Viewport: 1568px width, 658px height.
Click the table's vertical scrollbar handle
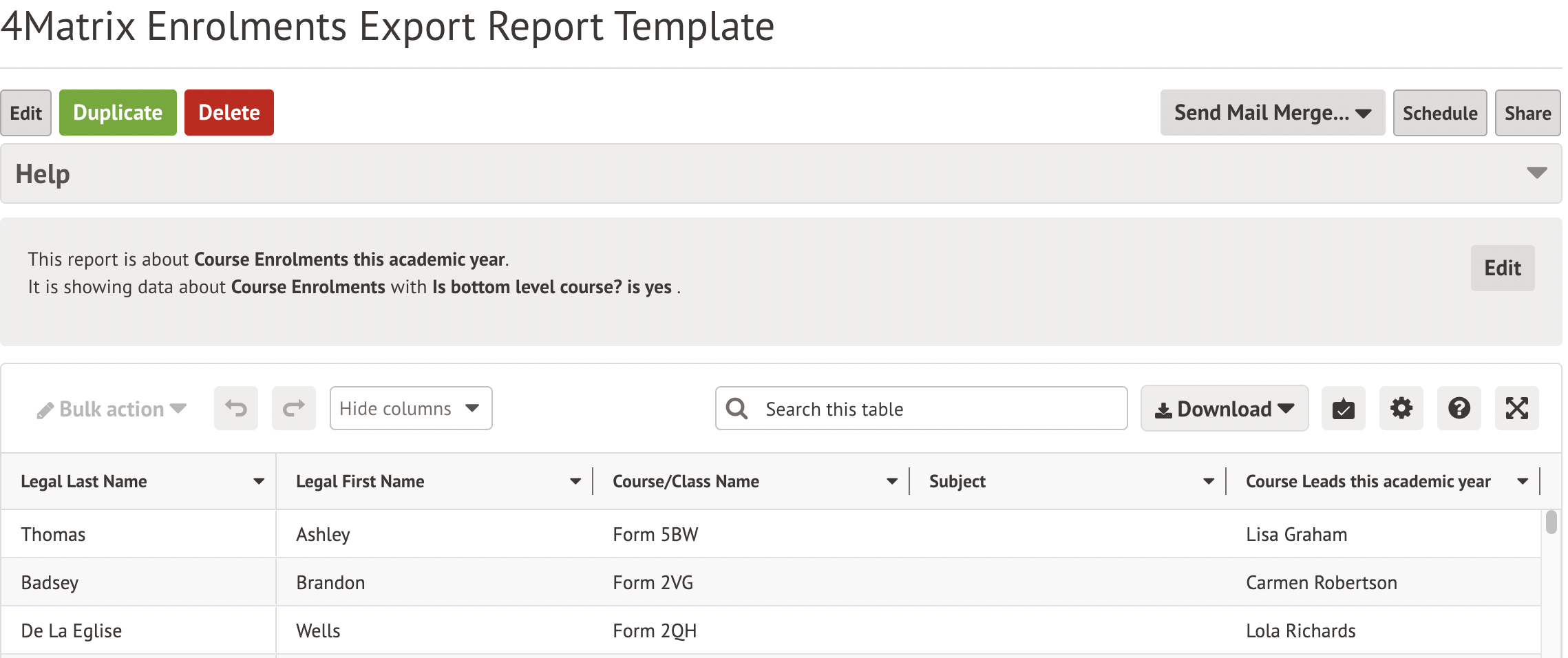[x=1551, y=522]
